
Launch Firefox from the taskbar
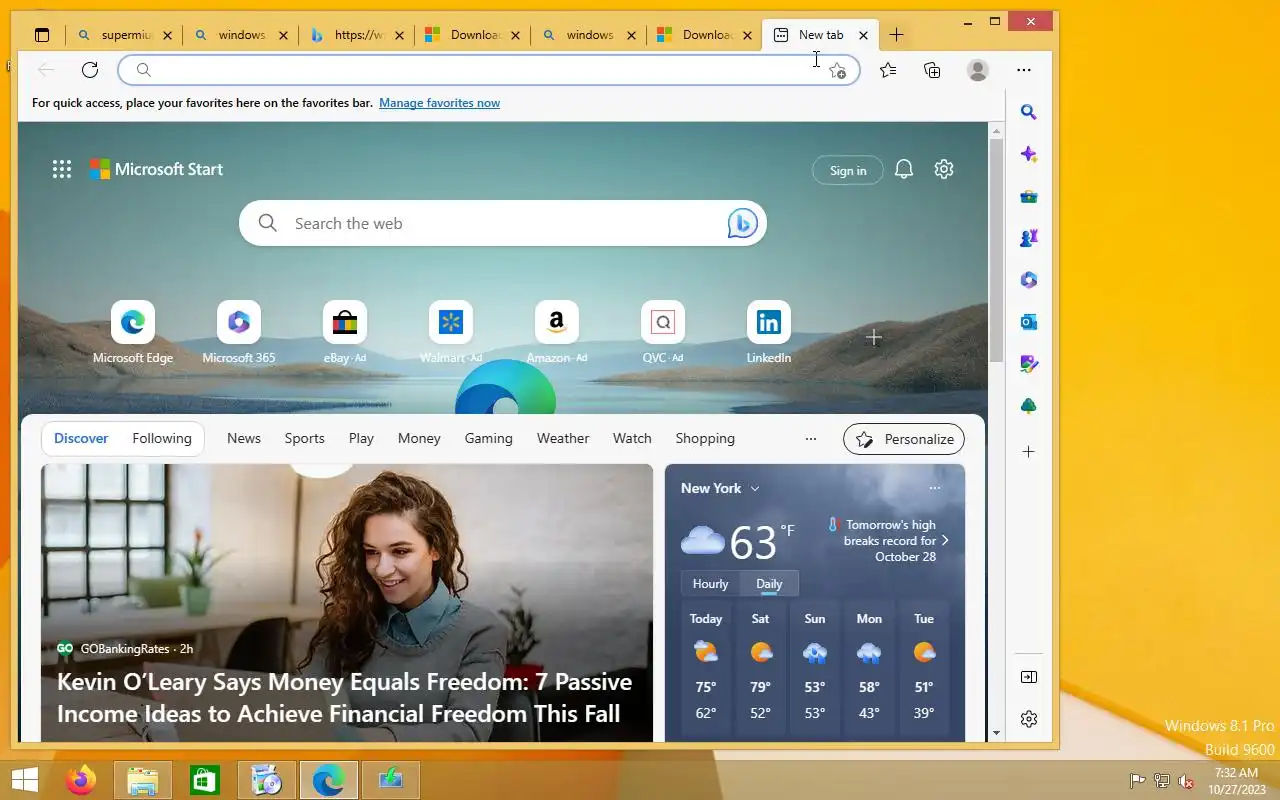tap(81, 780)
